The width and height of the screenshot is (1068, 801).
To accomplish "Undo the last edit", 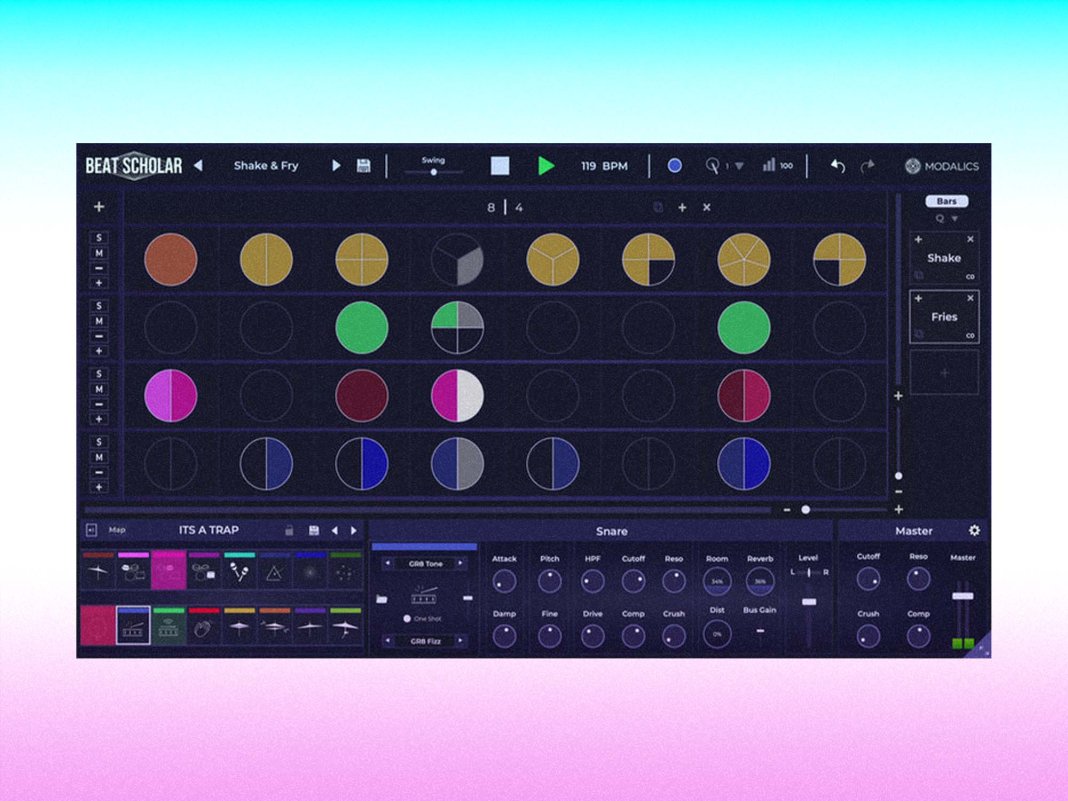I will pyautogui.click(x=837, y=166).
